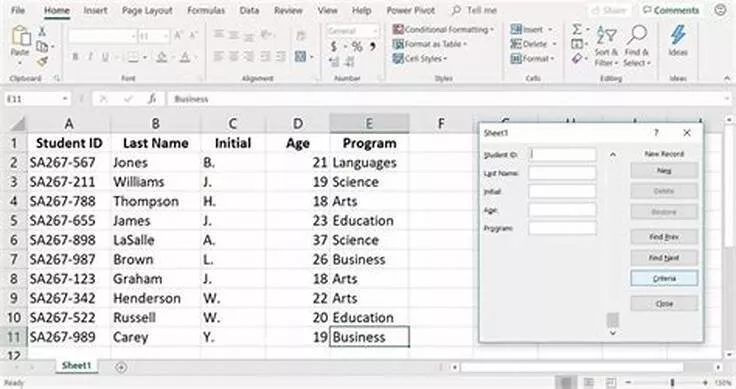Select the Thompson cell

156,201
